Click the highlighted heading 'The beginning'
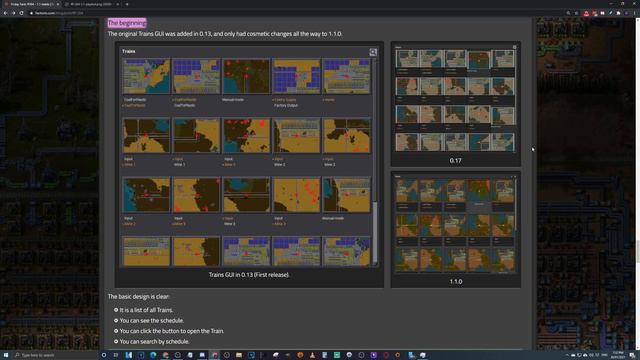This screenshot has width=640, height=360. (127, 23)
